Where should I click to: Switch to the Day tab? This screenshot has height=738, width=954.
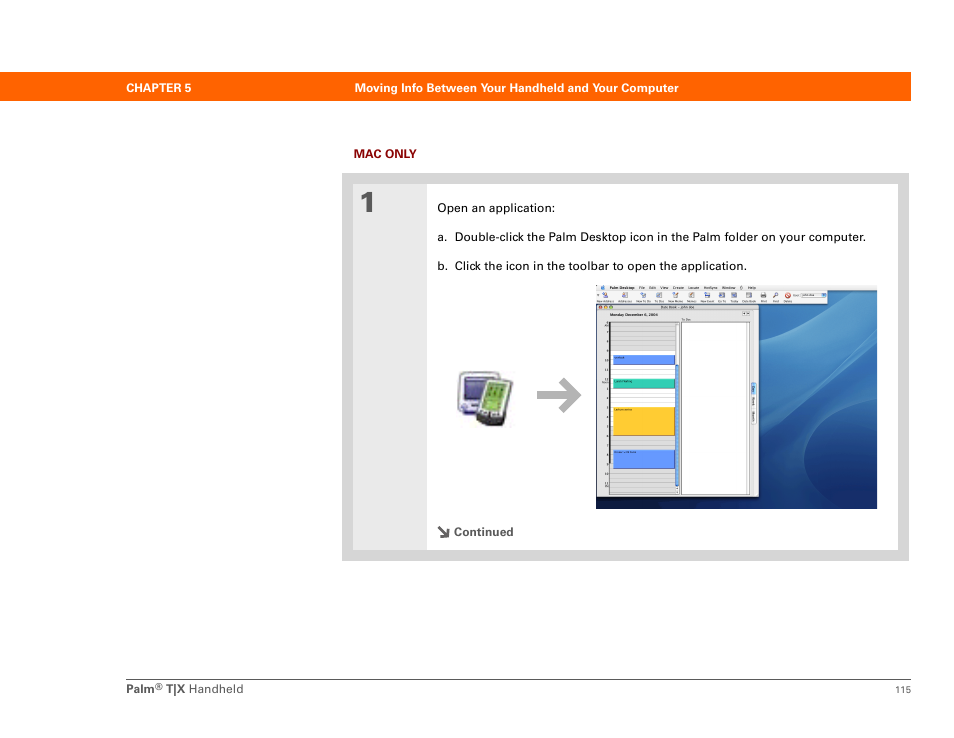pos(753,388)
